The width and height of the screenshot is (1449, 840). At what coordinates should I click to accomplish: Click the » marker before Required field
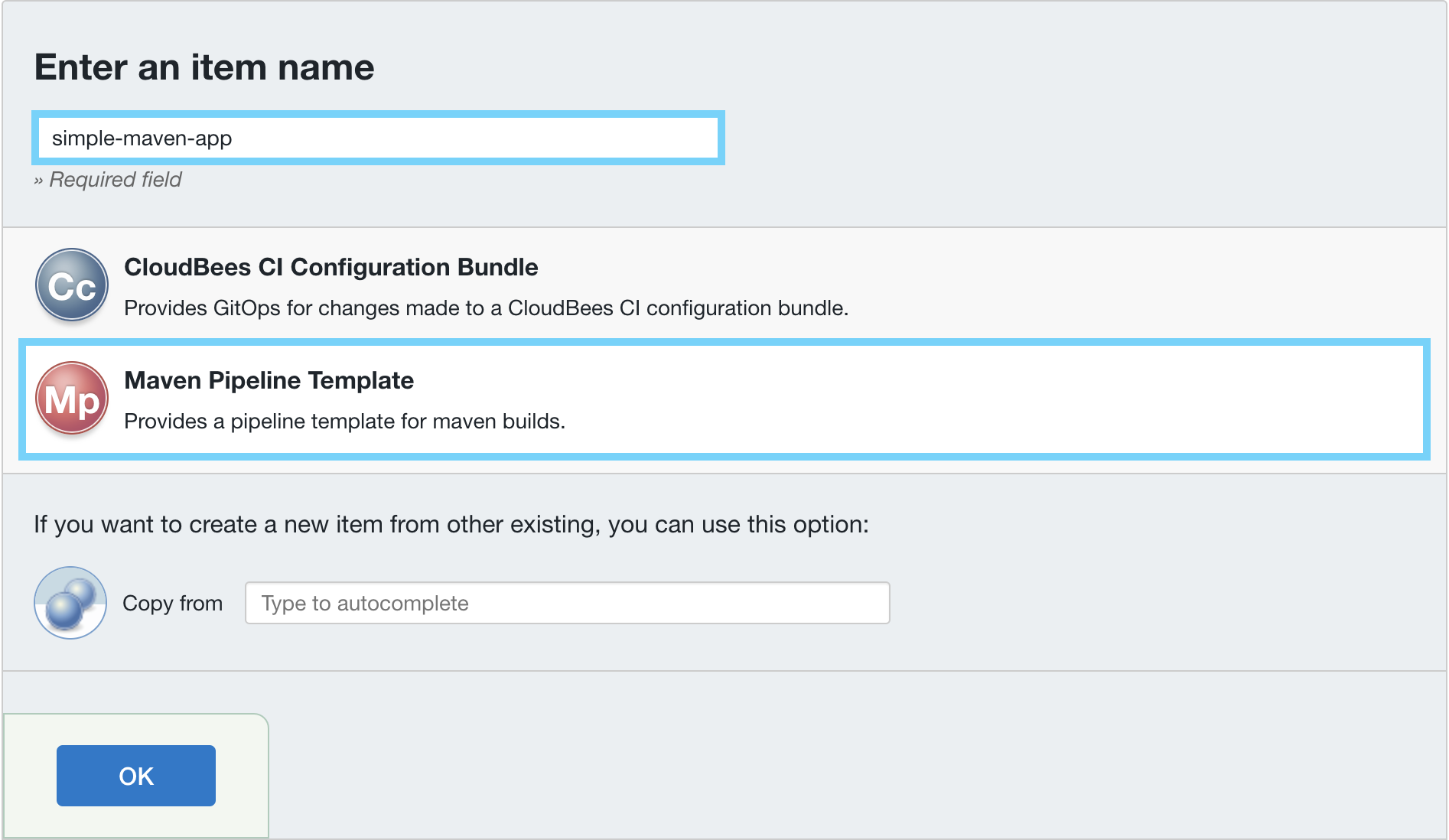[x=38, y=181]
